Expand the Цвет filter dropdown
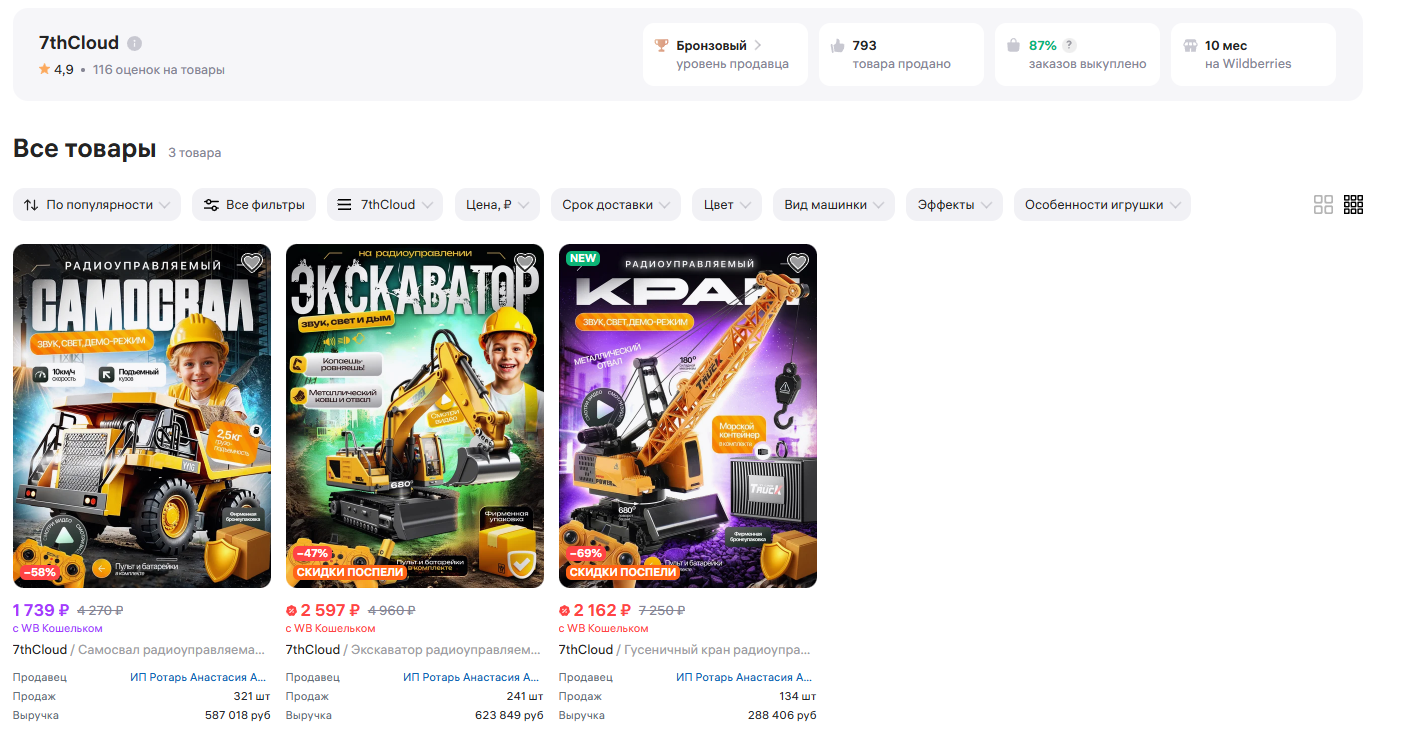This screenshot has height=740, width=1420. pyautogui.click(x=727, y=205)
